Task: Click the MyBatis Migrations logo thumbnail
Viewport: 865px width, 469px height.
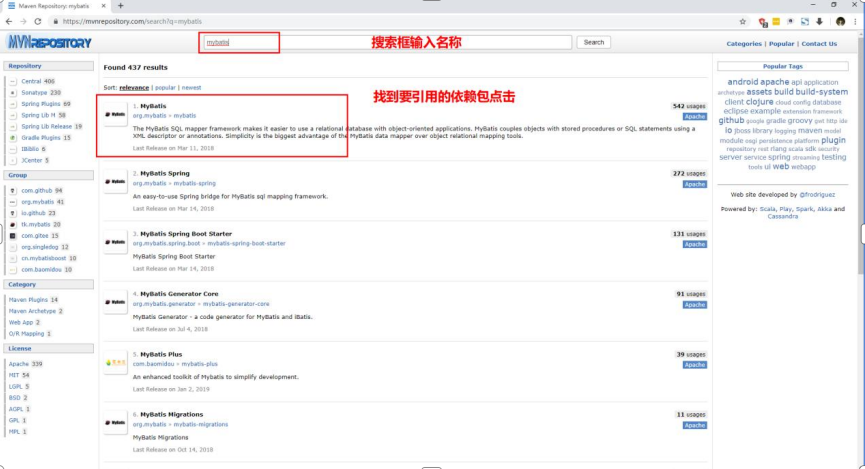Action: [115, 423]
